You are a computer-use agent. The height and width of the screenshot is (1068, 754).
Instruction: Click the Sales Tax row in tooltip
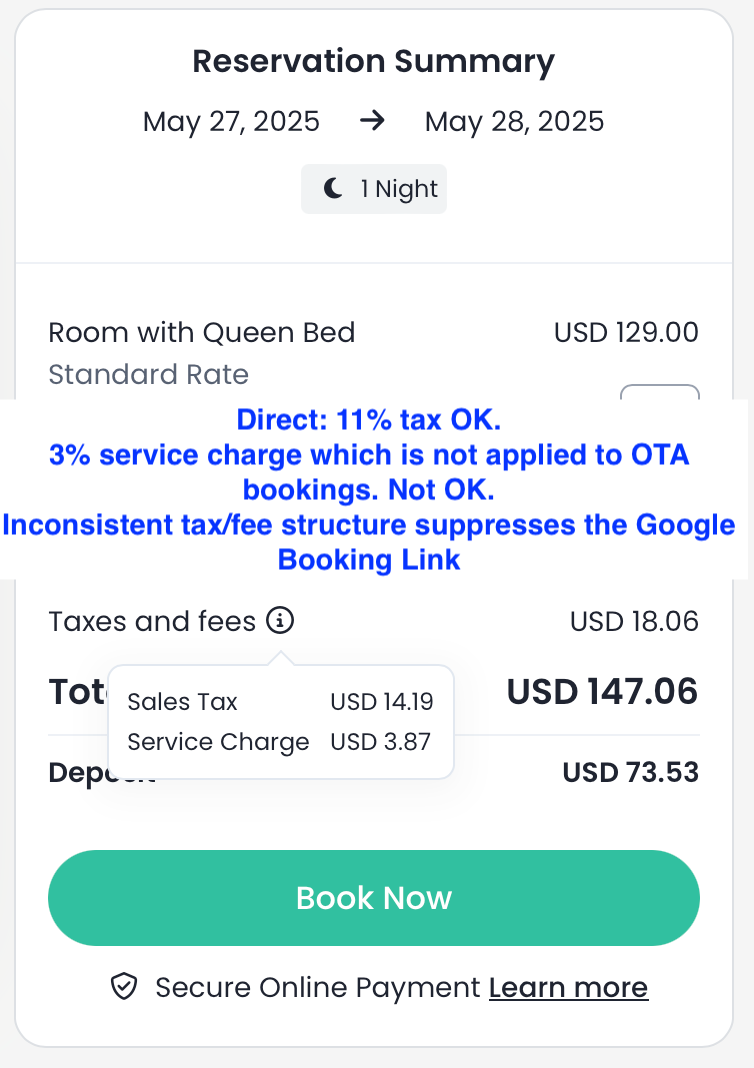[280, 702]
